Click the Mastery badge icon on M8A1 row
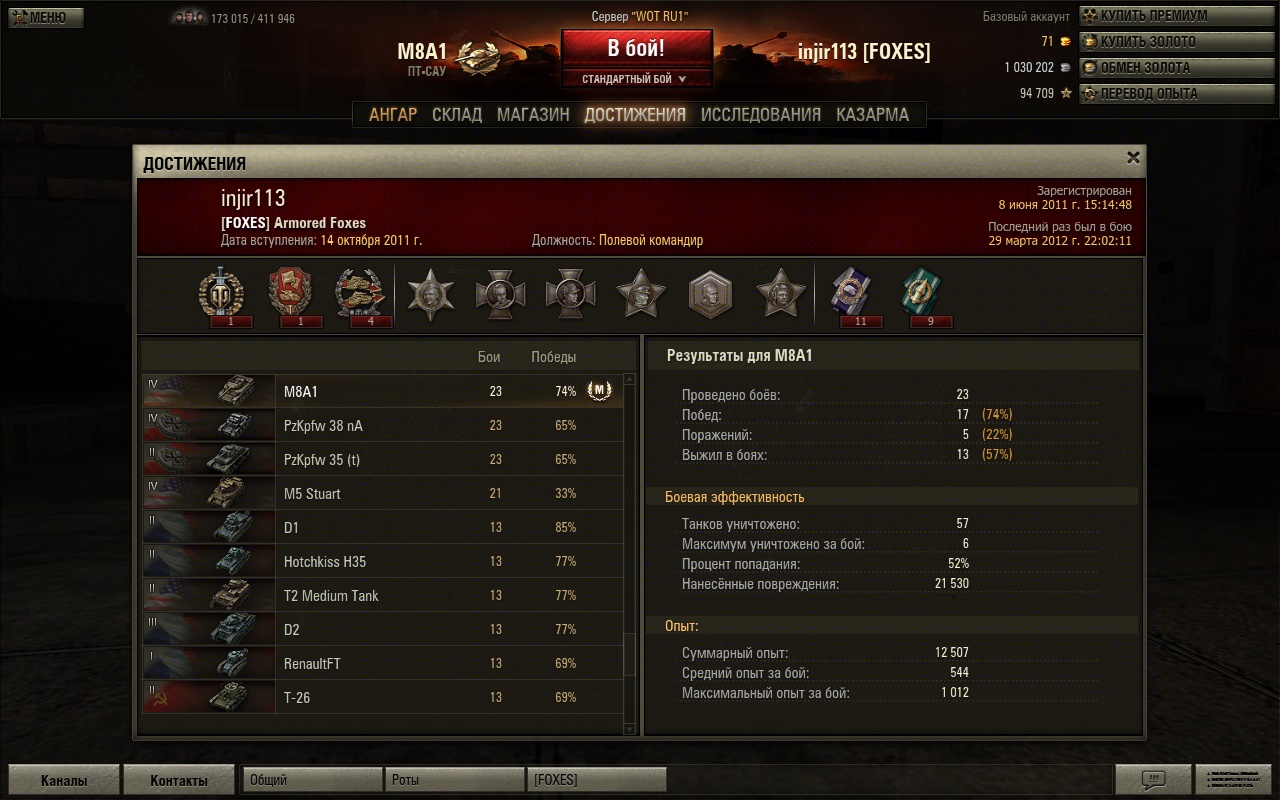This screenshot has width=1280, height=800. click(x=600, y=391)
